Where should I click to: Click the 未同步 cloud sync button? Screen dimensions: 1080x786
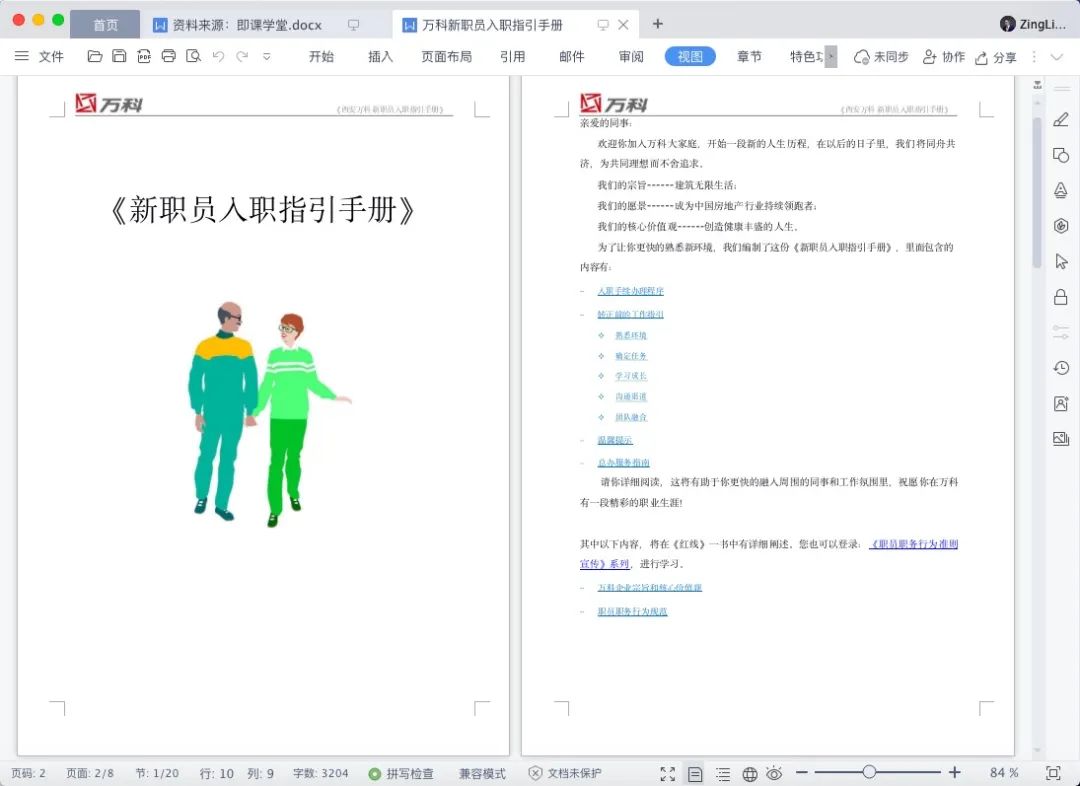coord(881,56)
